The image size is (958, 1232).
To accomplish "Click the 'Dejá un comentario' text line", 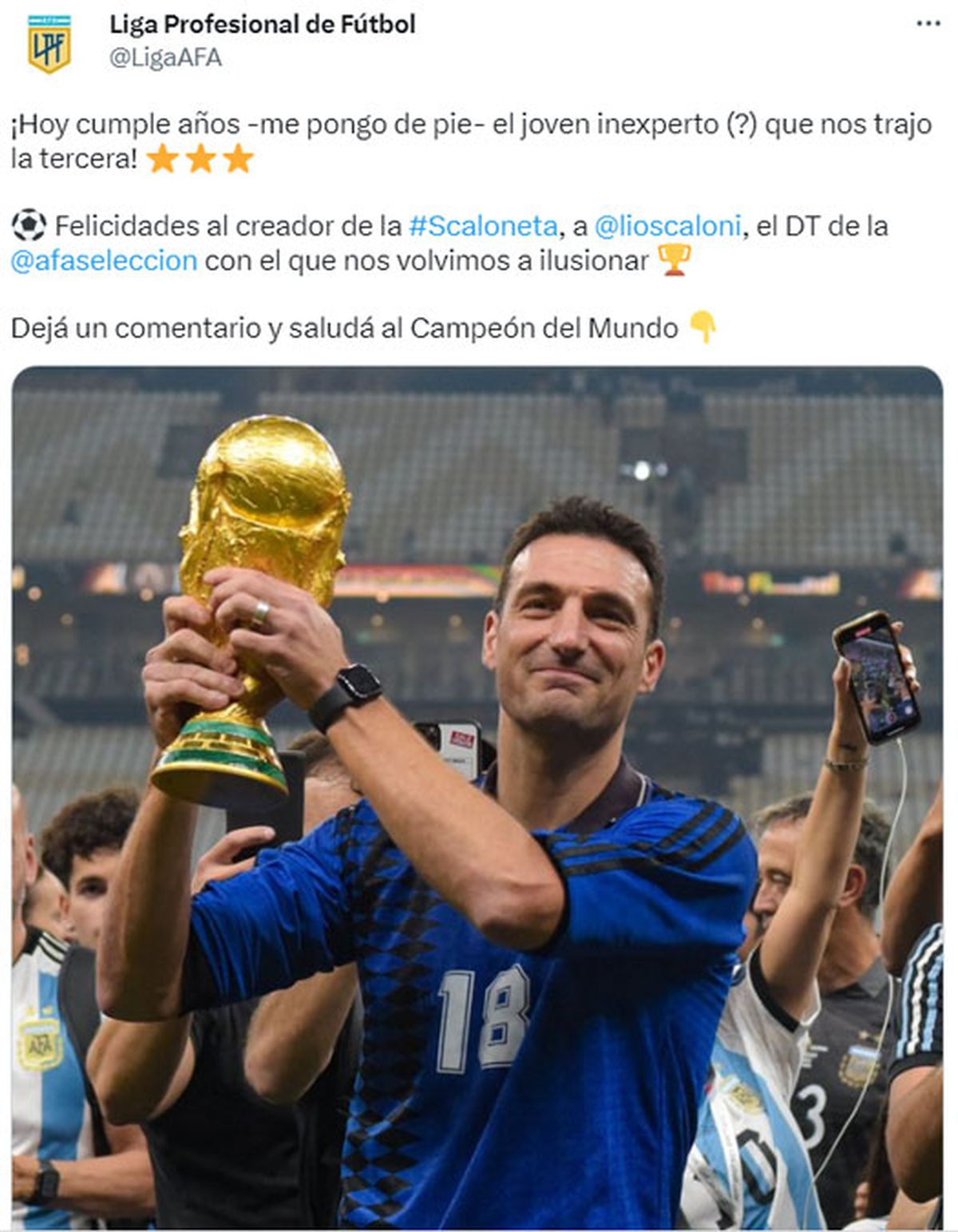I will [344, 328].
